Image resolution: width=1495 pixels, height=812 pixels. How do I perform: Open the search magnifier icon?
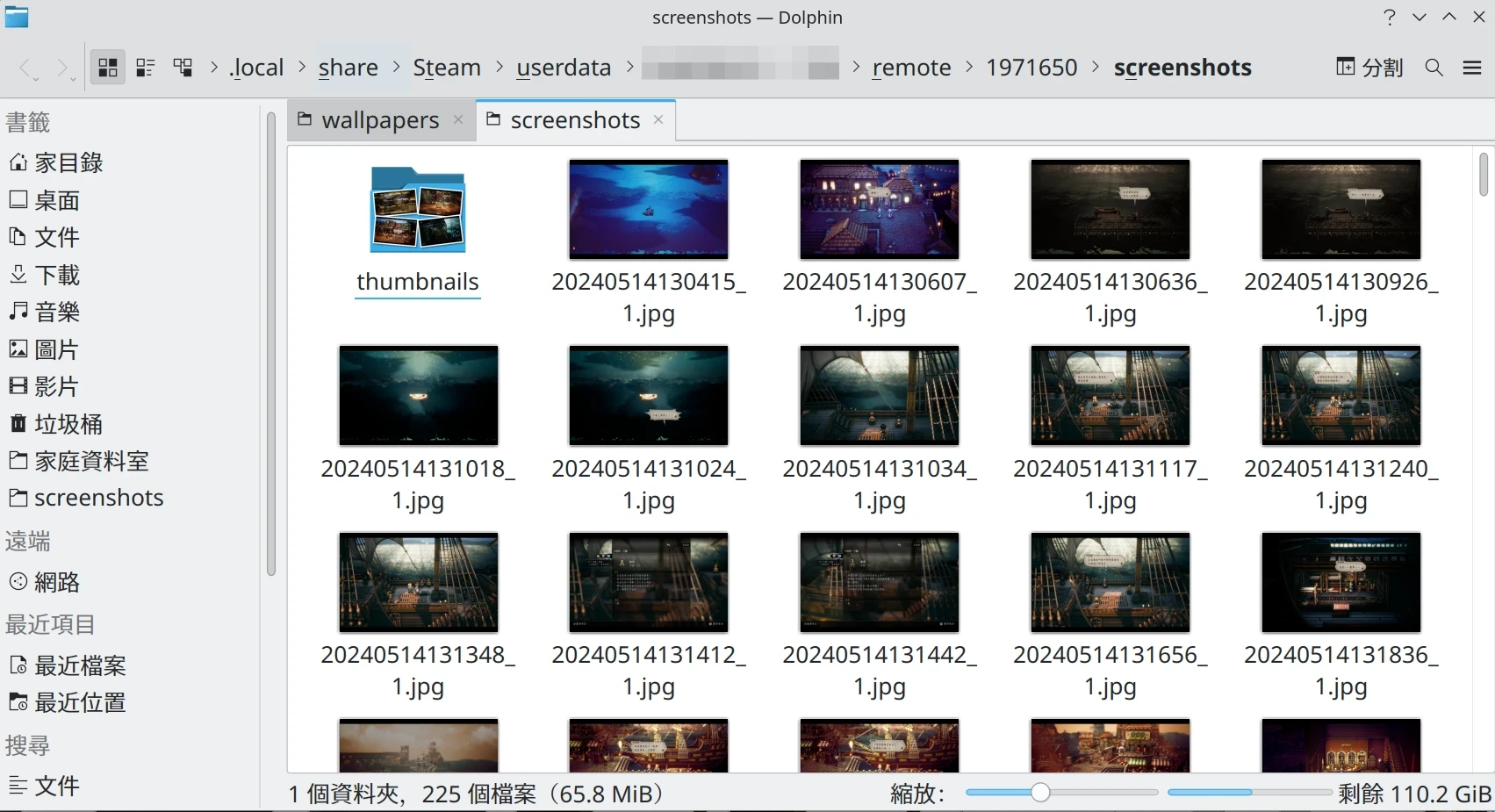coord(1434,68)
